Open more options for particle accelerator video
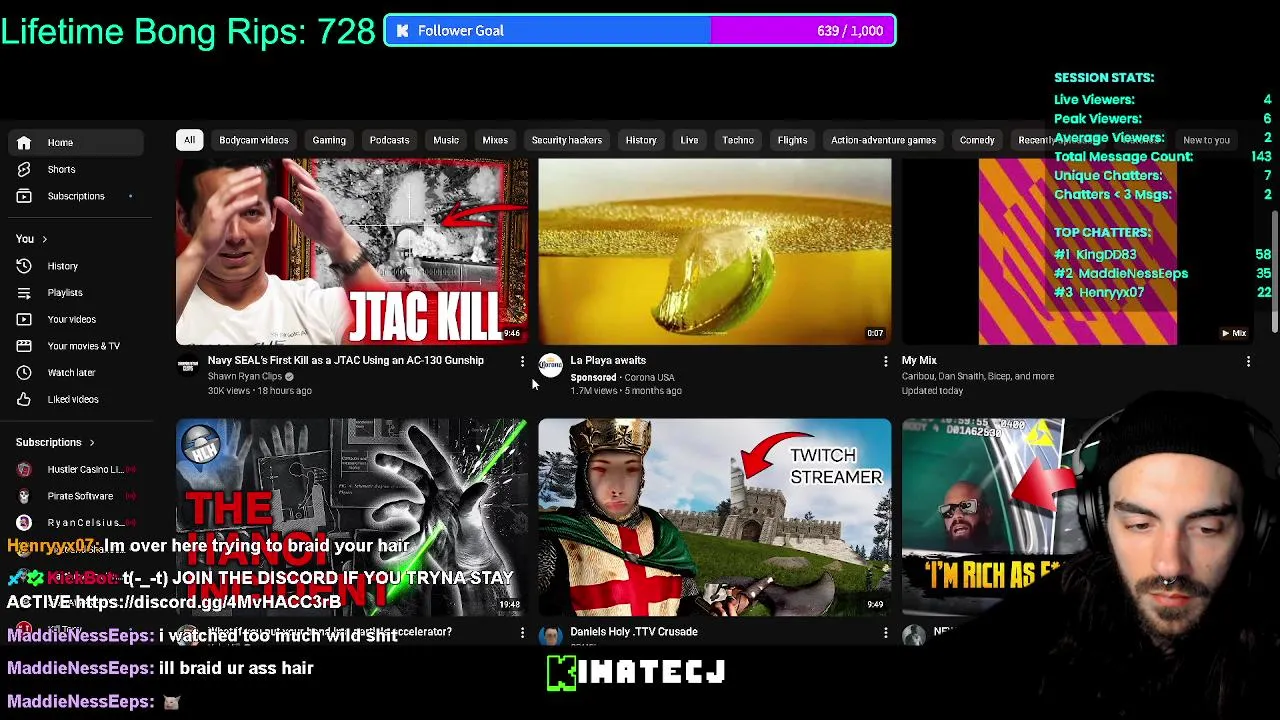The width and height of the screenshot is (1280, 720). point(522,632)
